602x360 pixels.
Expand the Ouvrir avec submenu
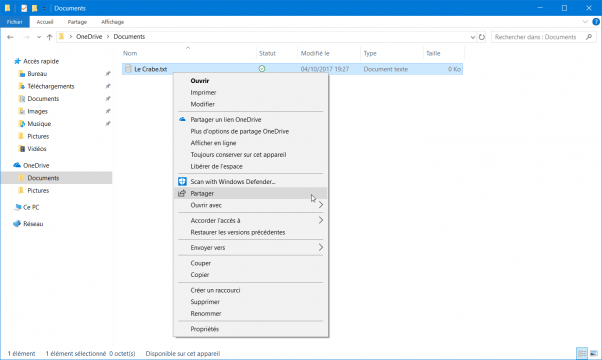click(x=250, y=205)
